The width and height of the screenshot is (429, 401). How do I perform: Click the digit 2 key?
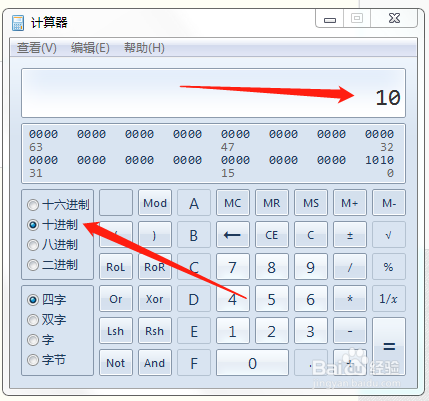[272, 331]
